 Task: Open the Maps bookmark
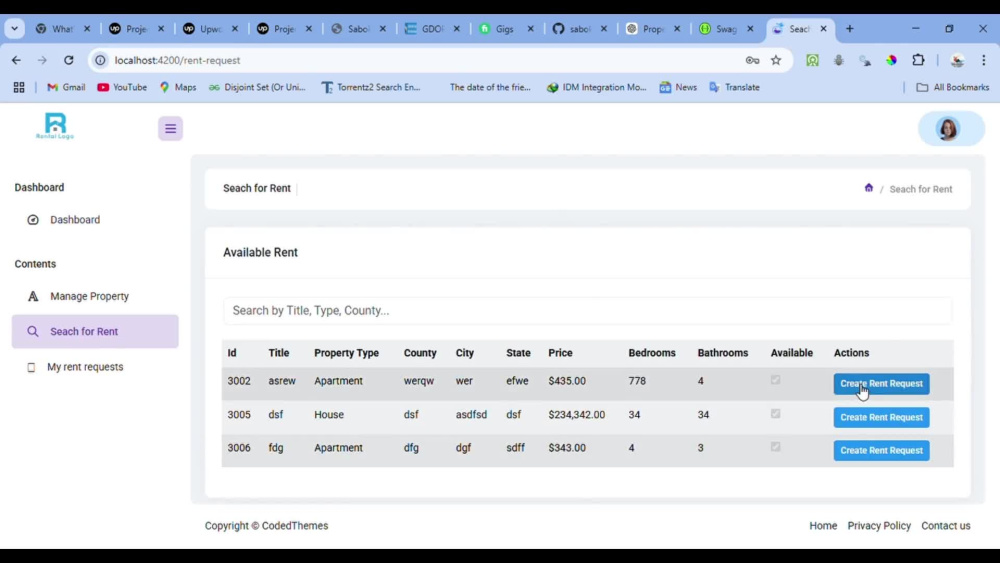pyautogui.click(x=178, y=87)
